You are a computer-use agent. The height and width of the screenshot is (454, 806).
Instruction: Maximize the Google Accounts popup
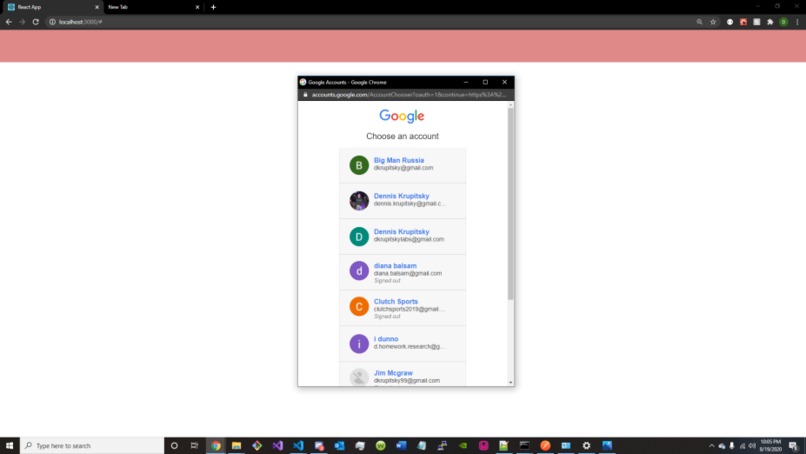click(x=485, y=82)
